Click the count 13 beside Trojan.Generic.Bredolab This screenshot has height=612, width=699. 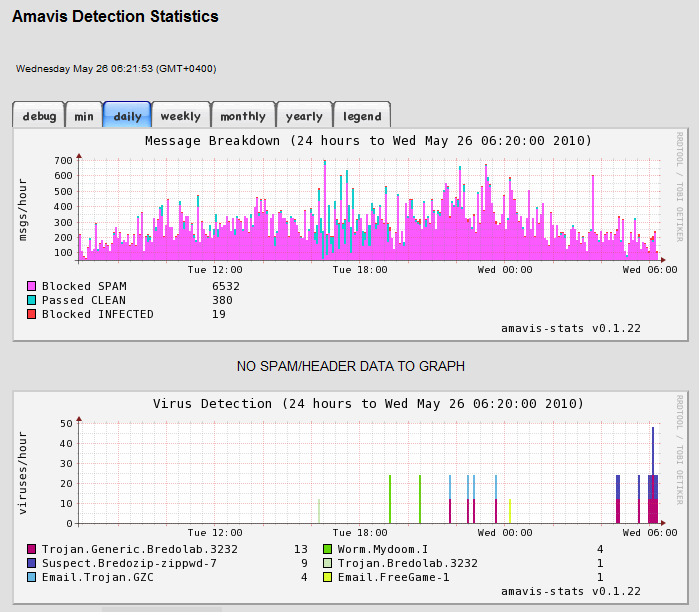(x=300, y=549)
